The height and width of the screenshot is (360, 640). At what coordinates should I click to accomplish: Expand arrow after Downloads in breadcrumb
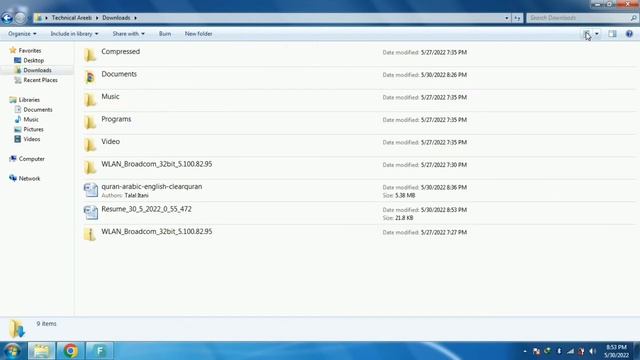[x=136, y=18]
